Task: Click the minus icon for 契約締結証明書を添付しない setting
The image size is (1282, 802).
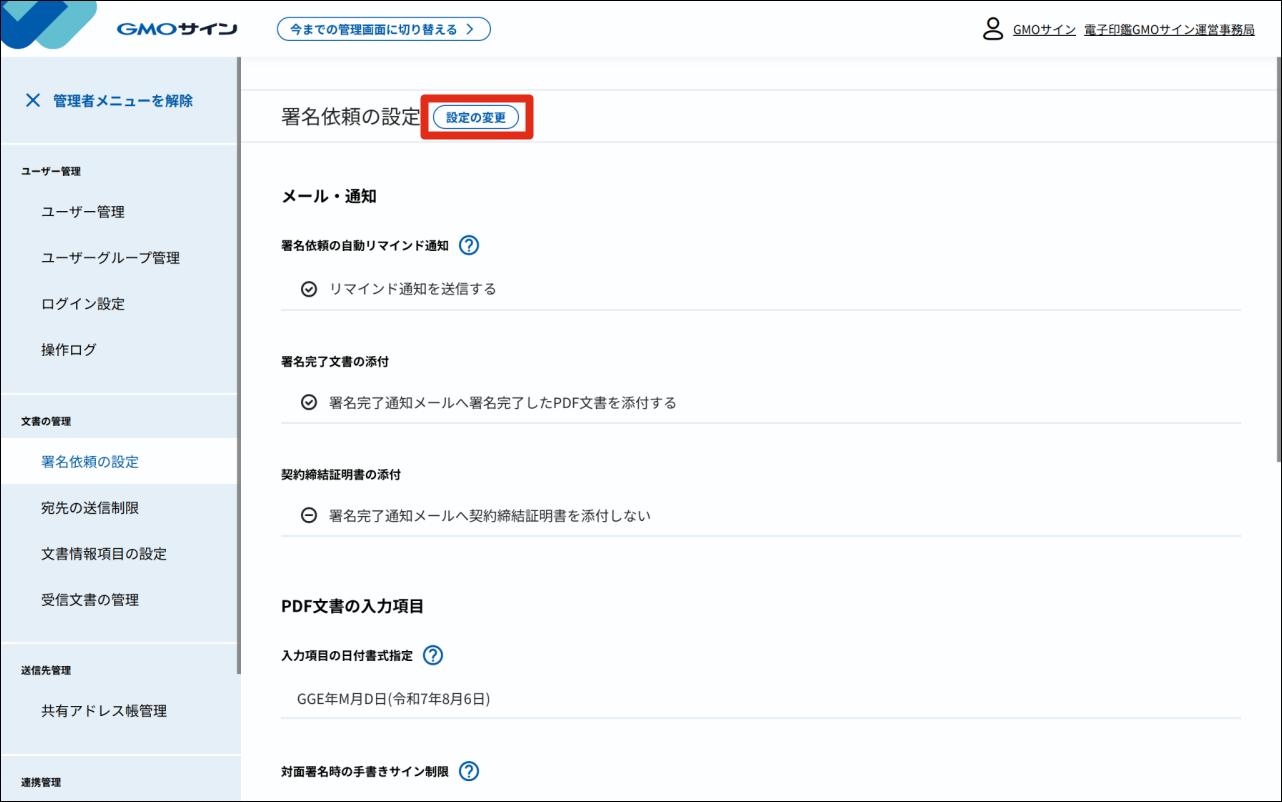Action: coord(307,515)
